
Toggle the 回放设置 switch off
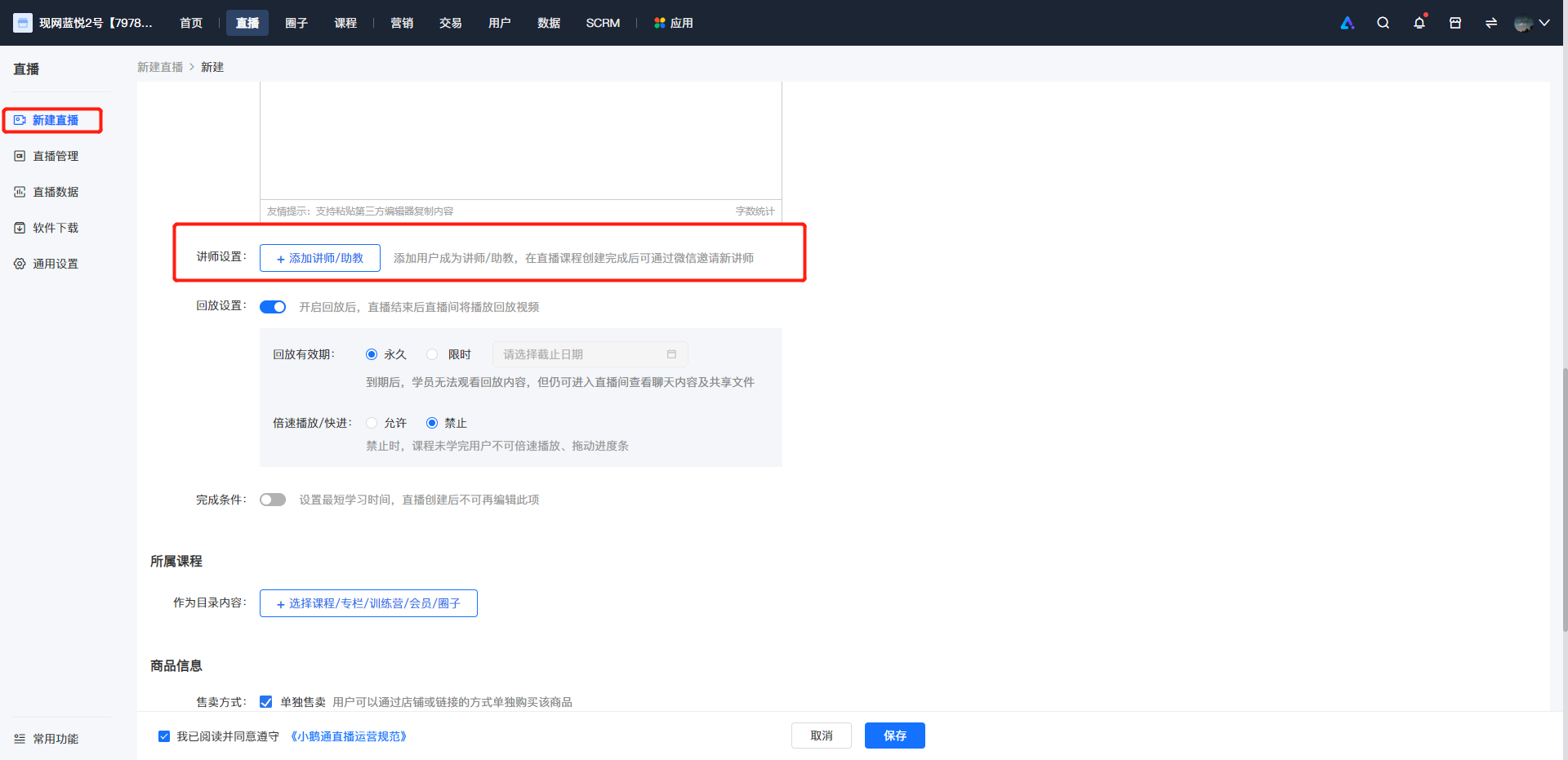pos(273,307)
